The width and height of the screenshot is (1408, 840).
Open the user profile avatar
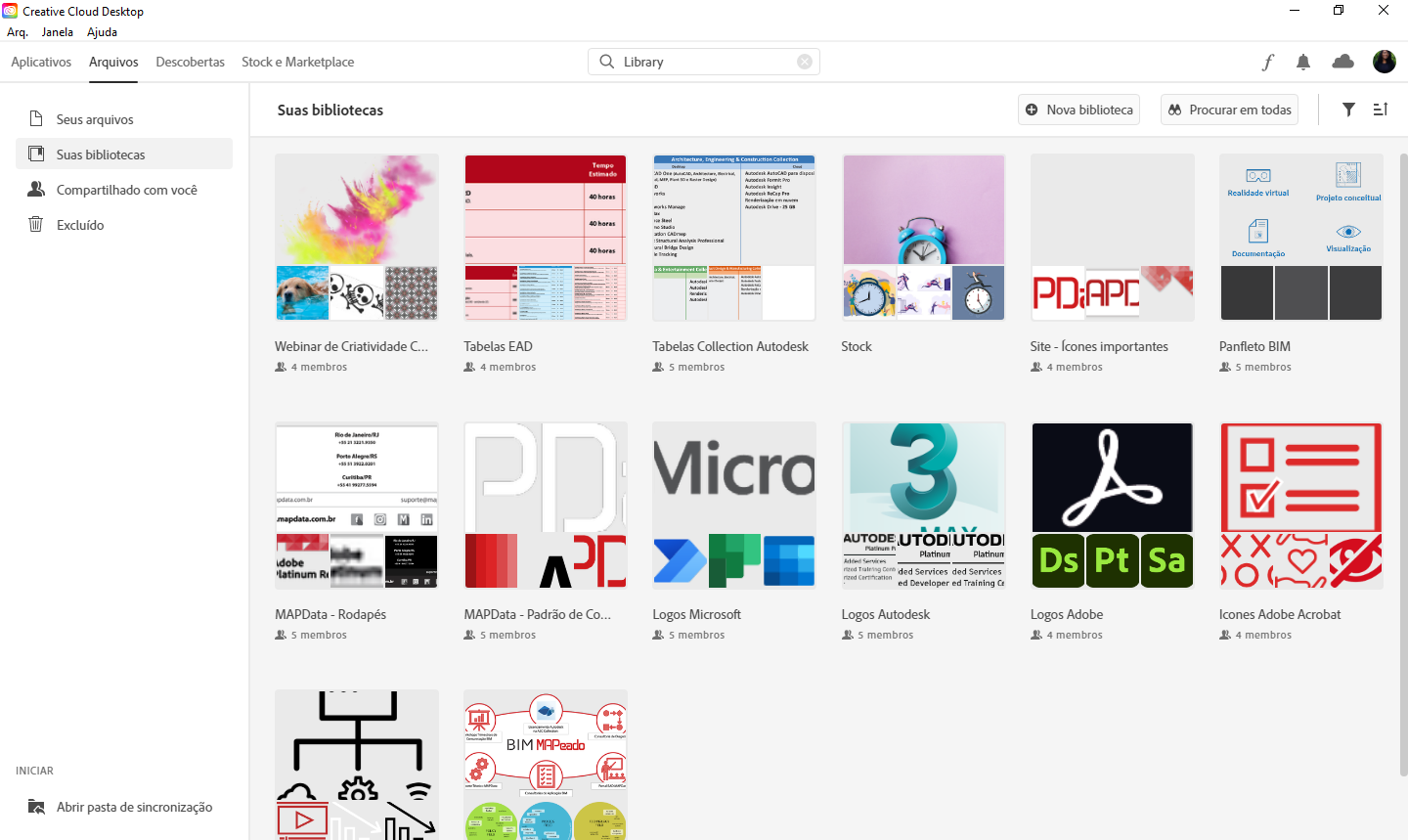[x=1384, y=62]
